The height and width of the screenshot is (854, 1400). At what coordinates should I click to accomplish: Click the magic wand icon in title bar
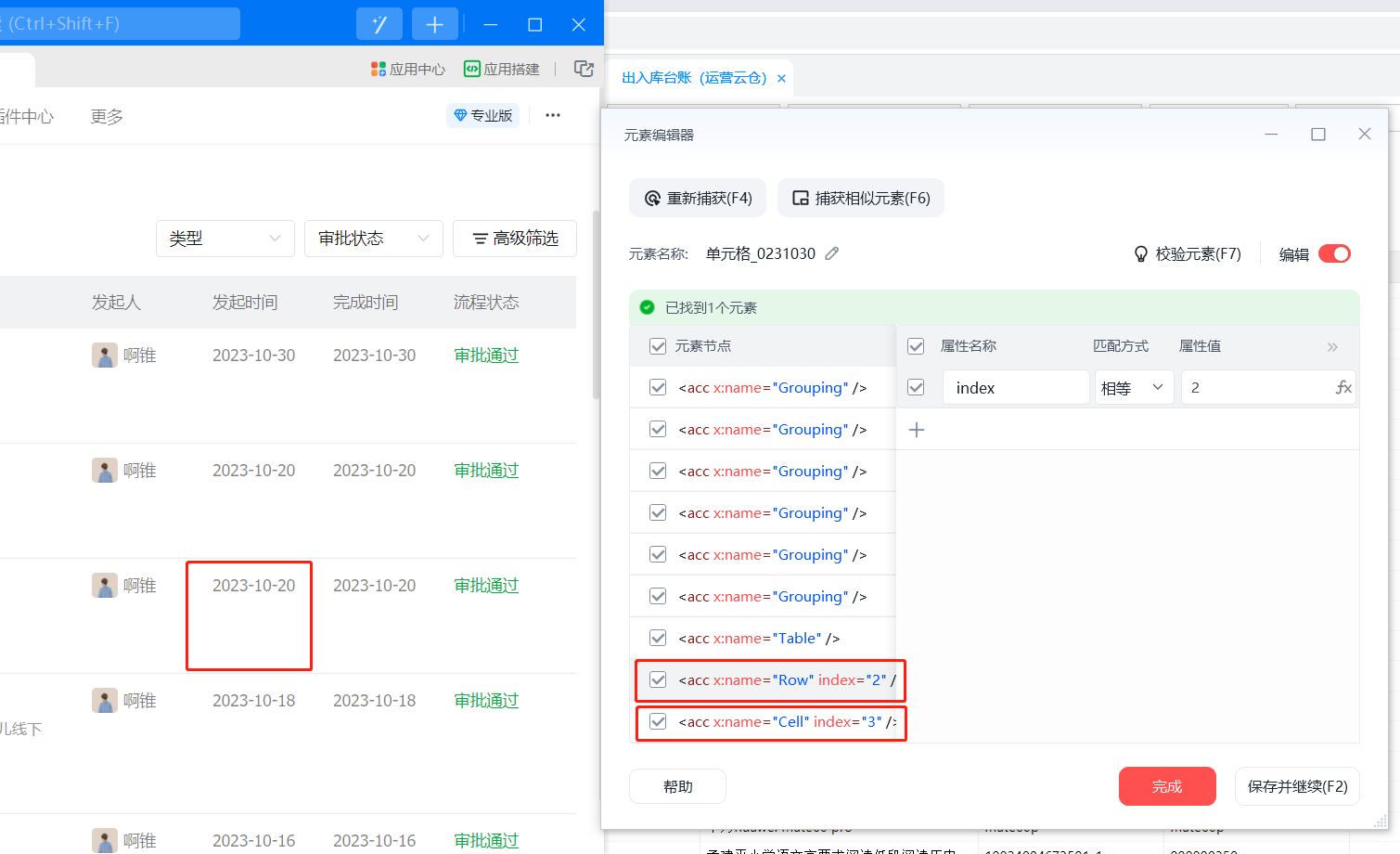pos(379,24)
